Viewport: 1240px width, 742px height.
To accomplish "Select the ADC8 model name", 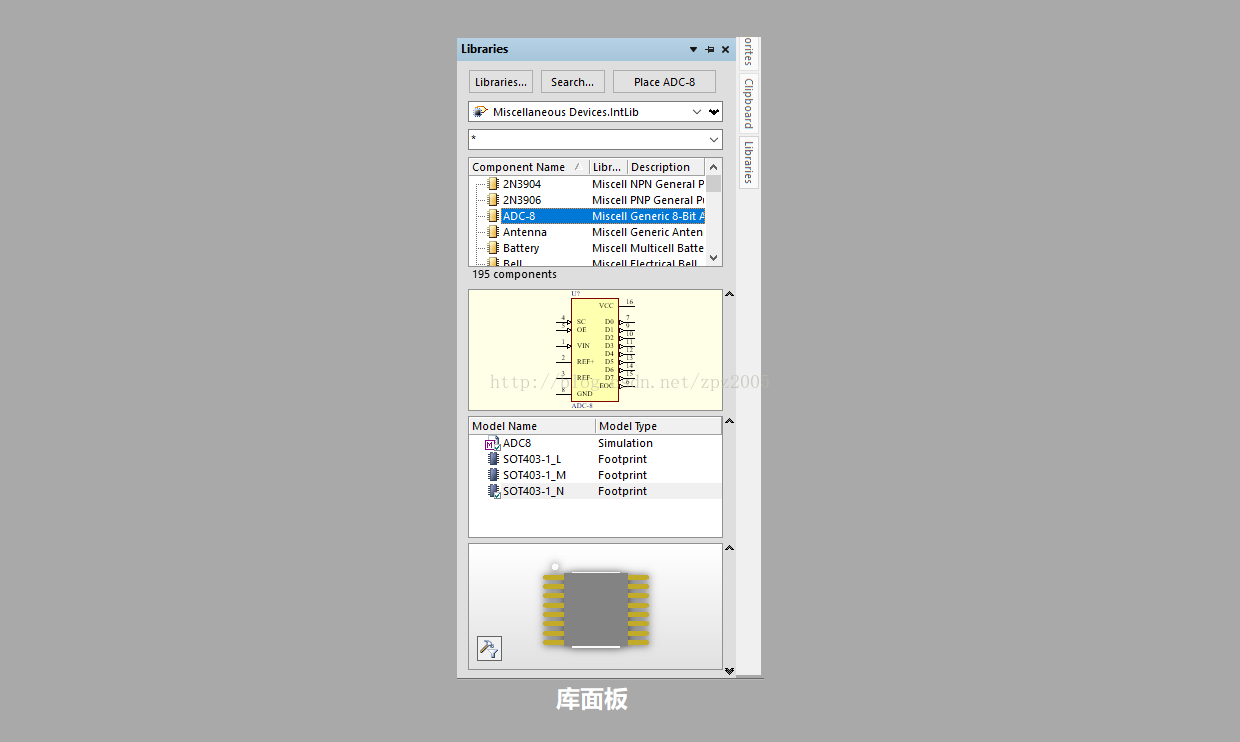I will pos(517,443).
